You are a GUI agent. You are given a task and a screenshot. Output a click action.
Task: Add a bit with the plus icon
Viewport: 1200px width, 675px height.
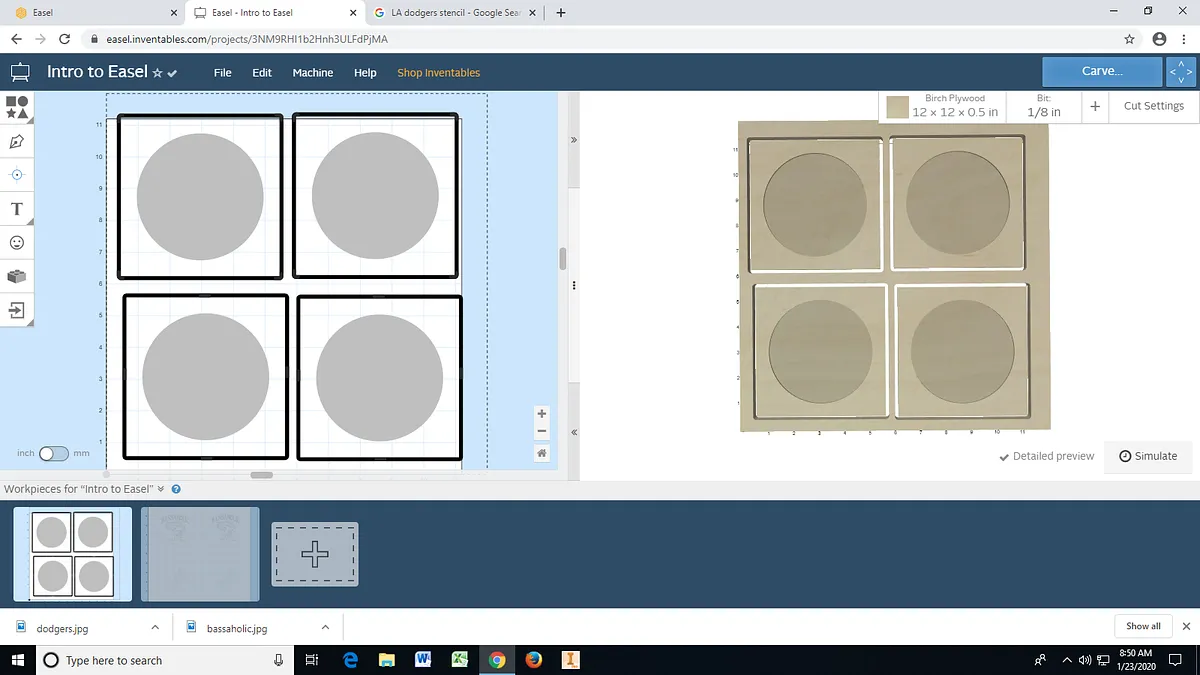pos(1095,106)
